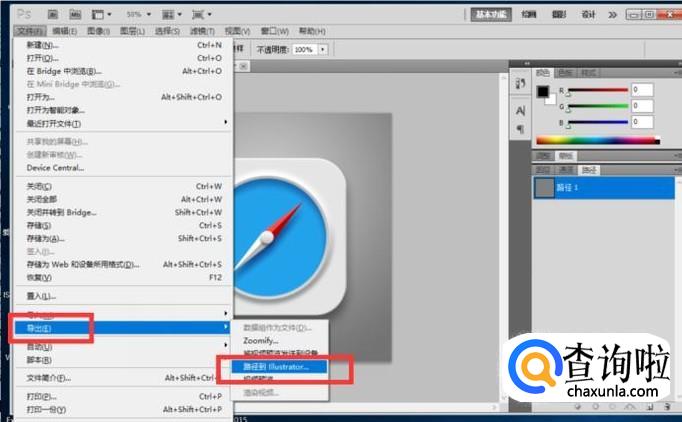Open the Screen Mode dropdown
682x422 pixels.
pos(201,15)
